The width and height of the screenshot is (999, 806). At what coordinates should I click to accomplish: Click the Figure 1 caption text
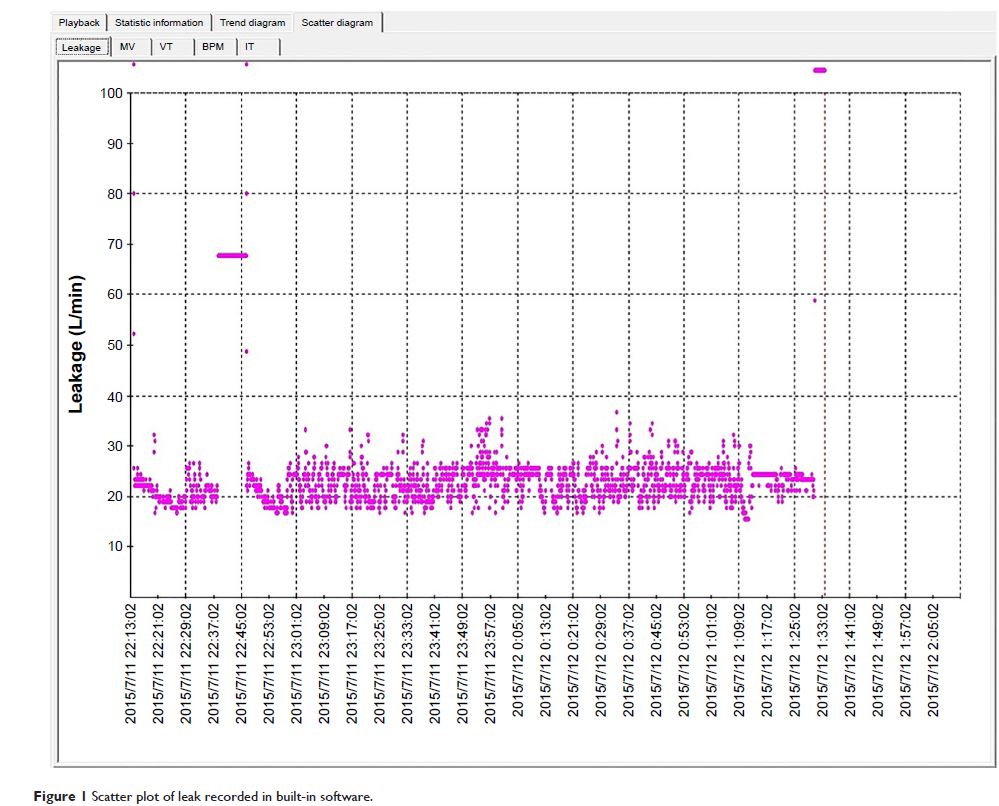pos(217,797)
